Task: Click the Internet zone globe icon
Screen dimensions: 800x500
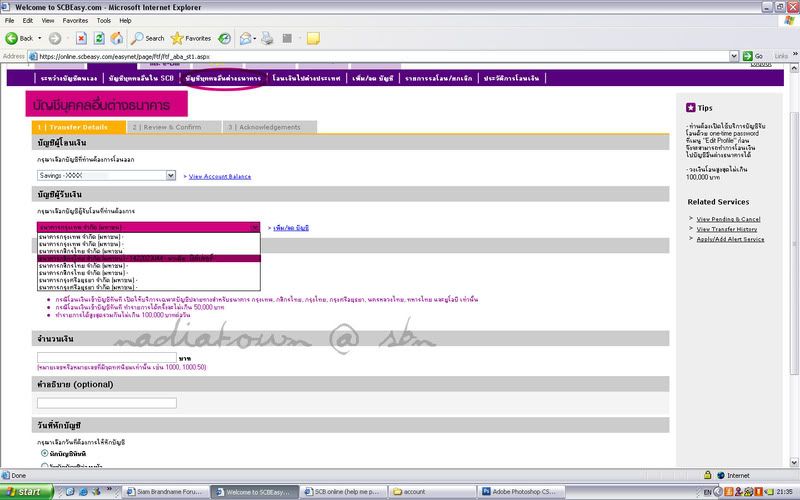Action: point(720,475)
